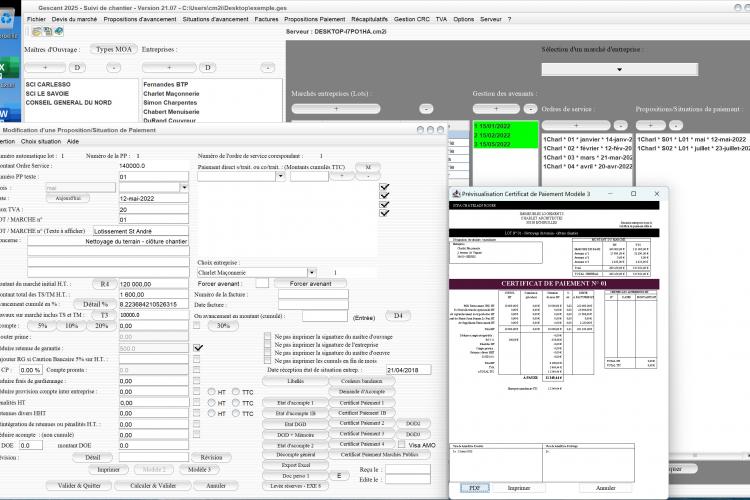The image size is (750, 500).
Task: Add a Maître d'Ouvrage with the plus button
Action: 45,67
